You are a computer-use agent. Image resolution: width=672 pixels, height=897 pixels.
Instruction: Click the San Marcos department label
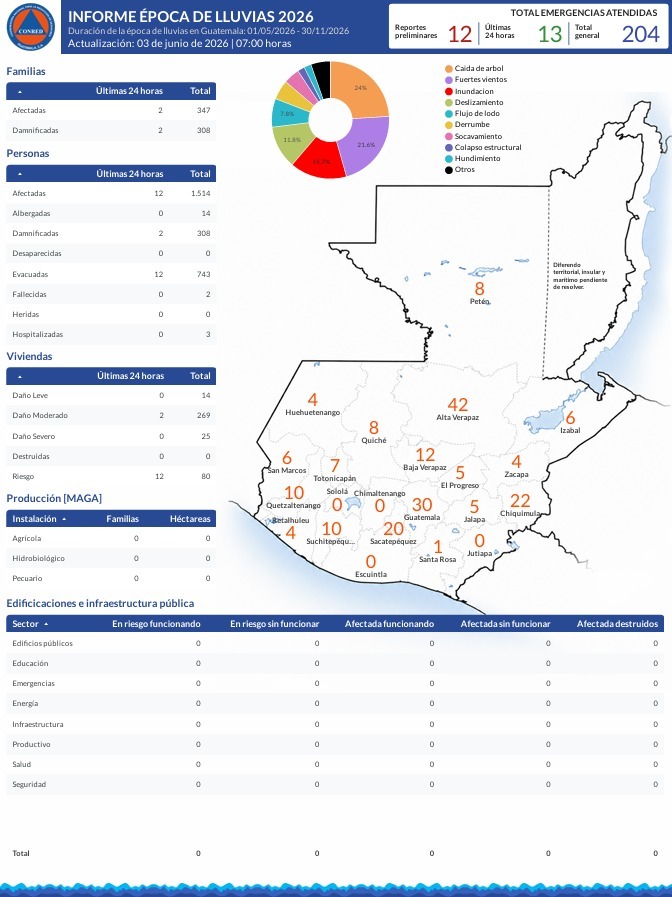coord(287,470)
